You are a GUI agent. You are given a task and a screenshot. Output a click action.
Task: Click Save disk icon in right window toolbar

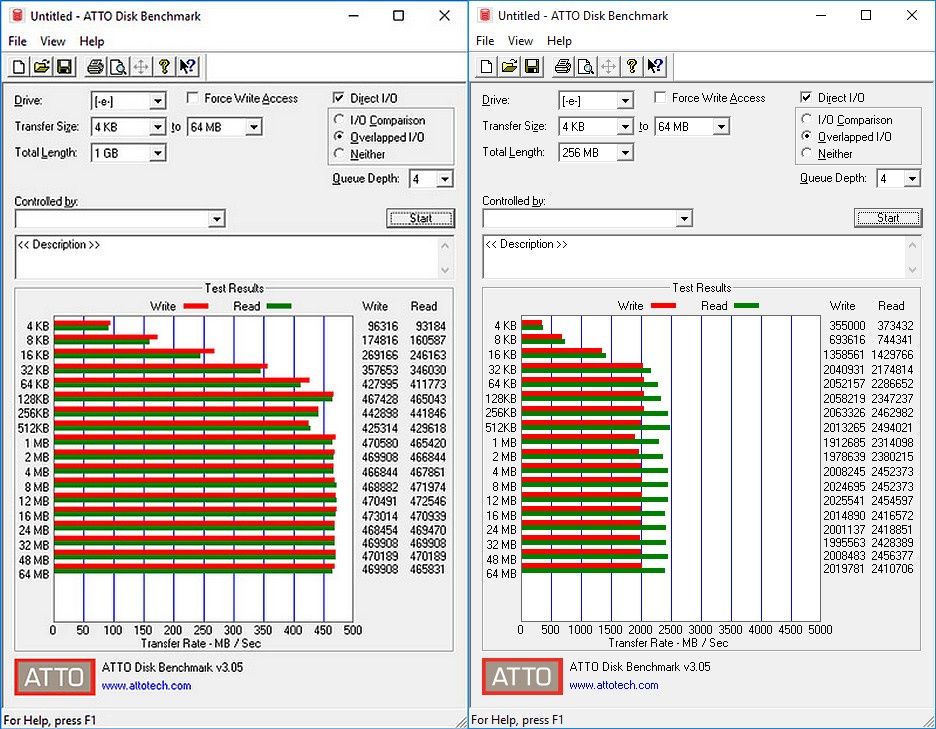[532, 66]
